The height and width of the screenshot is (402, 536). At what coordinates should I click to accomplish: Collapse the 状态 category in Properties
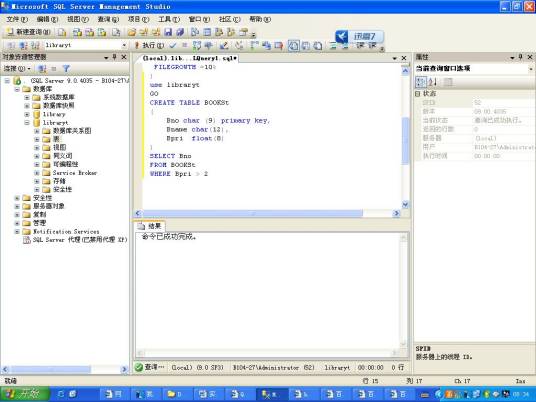417,94
